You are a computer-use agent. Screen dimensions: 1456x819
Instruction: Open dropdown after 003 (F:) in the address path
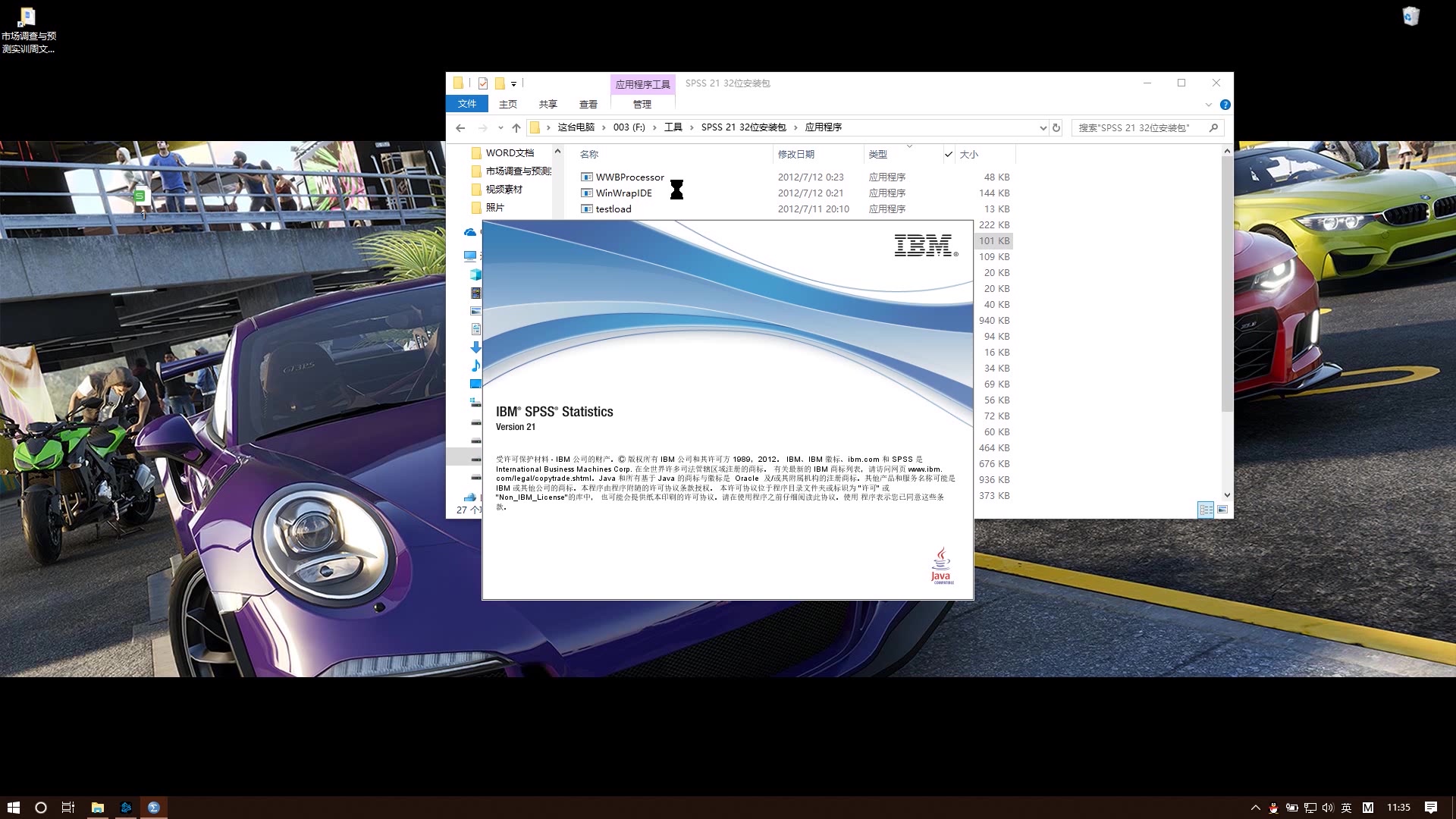click(x=654, y=127)
